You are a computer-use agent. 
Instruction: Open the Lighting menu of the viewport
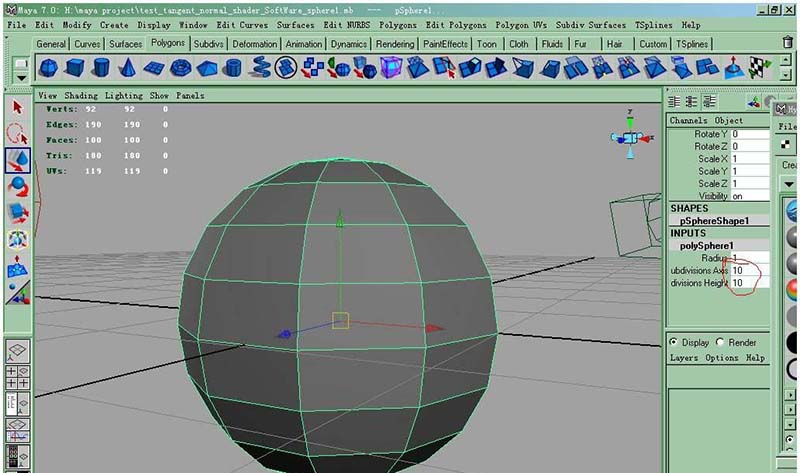[x=124, y=95]
